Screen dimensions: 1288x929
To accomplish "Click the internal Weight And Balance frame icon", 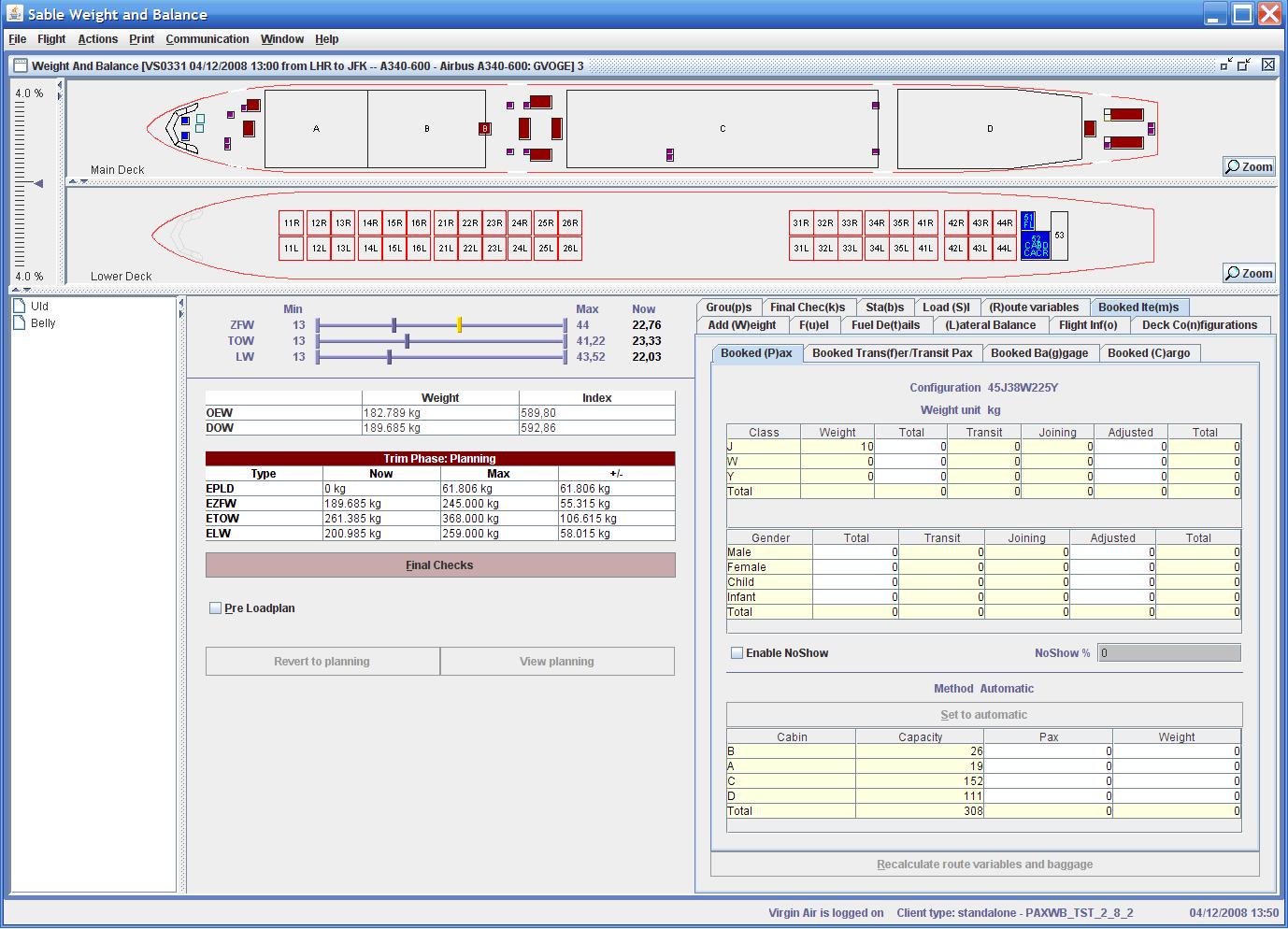I will pyautogui.click(x=21, y=65).
